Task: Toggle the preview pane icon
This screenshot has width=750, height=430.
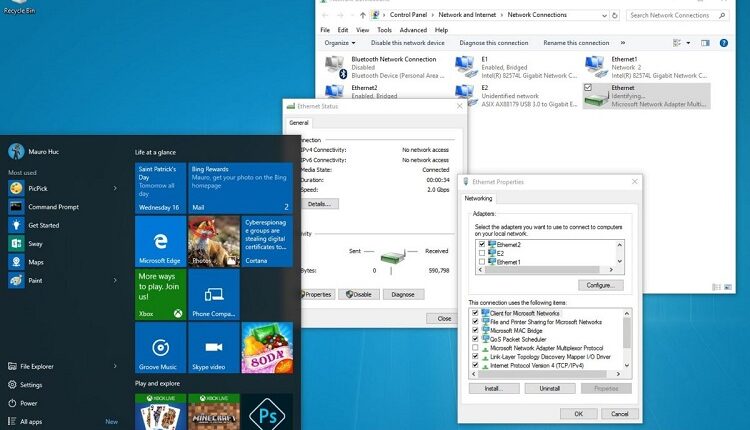Action: click(x=705, y=43)
